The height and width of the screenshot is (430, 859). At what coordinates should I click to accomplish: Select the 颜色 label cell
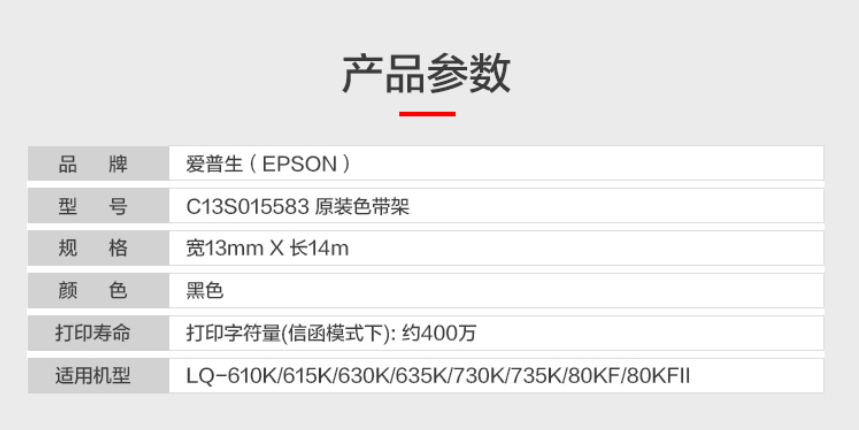click(x=94, y=291)
